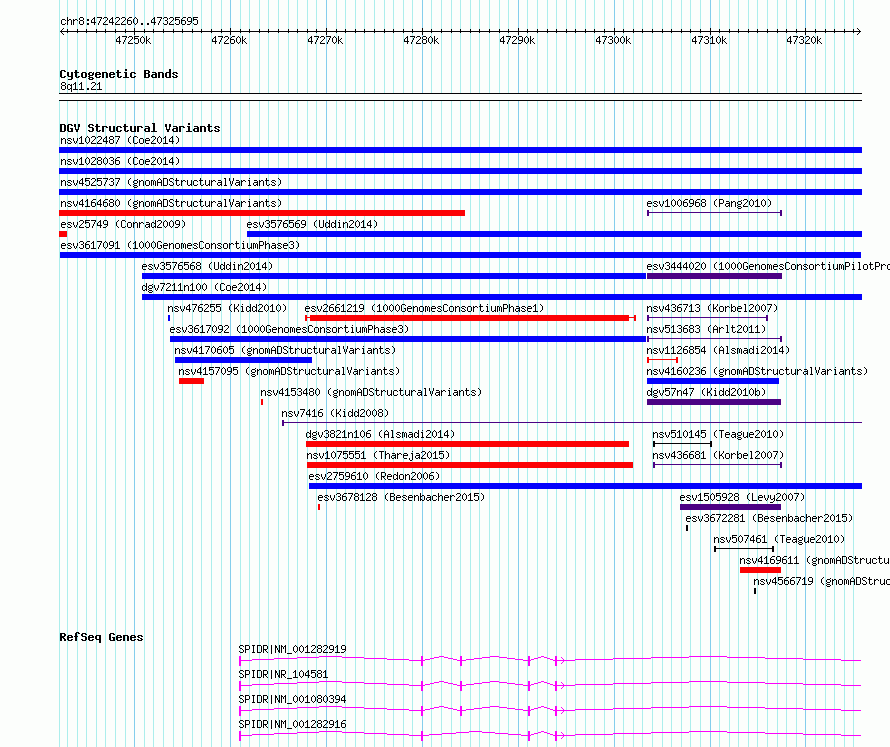The height and width of the screenshot is (747, 890).
Task: Click the RefSeq Genes track title
Action: click(x=101, y=637)
